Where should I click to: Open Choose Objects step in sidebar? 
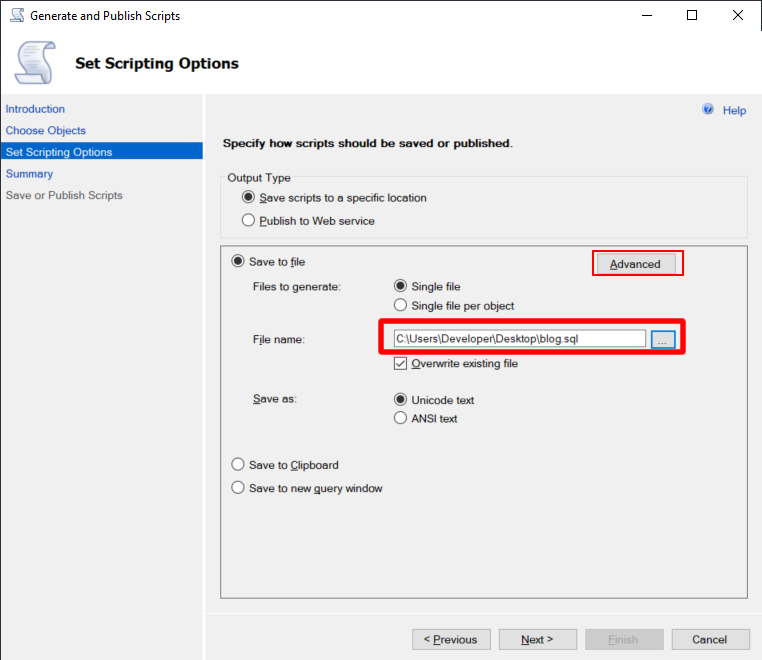coord(46,130)
